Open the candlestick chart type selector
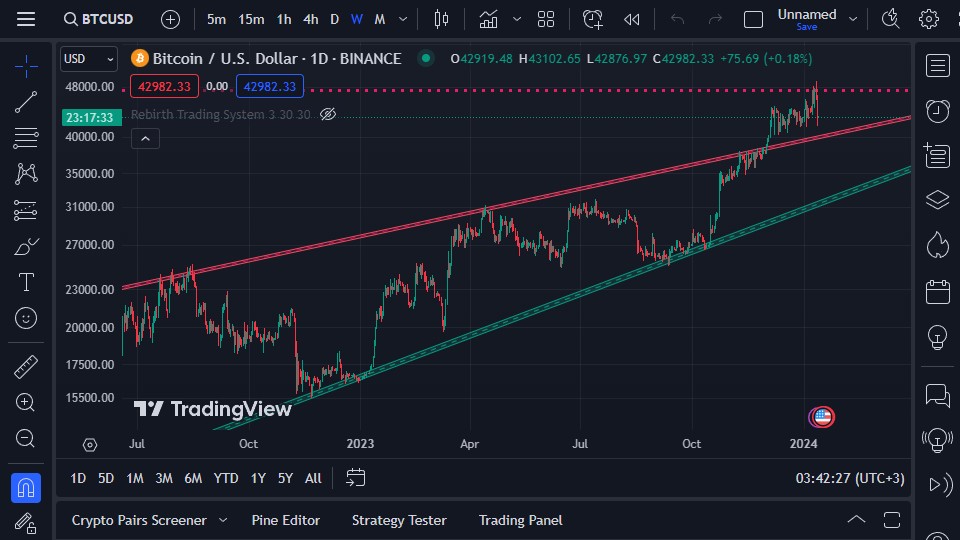This screenshot has height=540, width=960. click(441, 20)
